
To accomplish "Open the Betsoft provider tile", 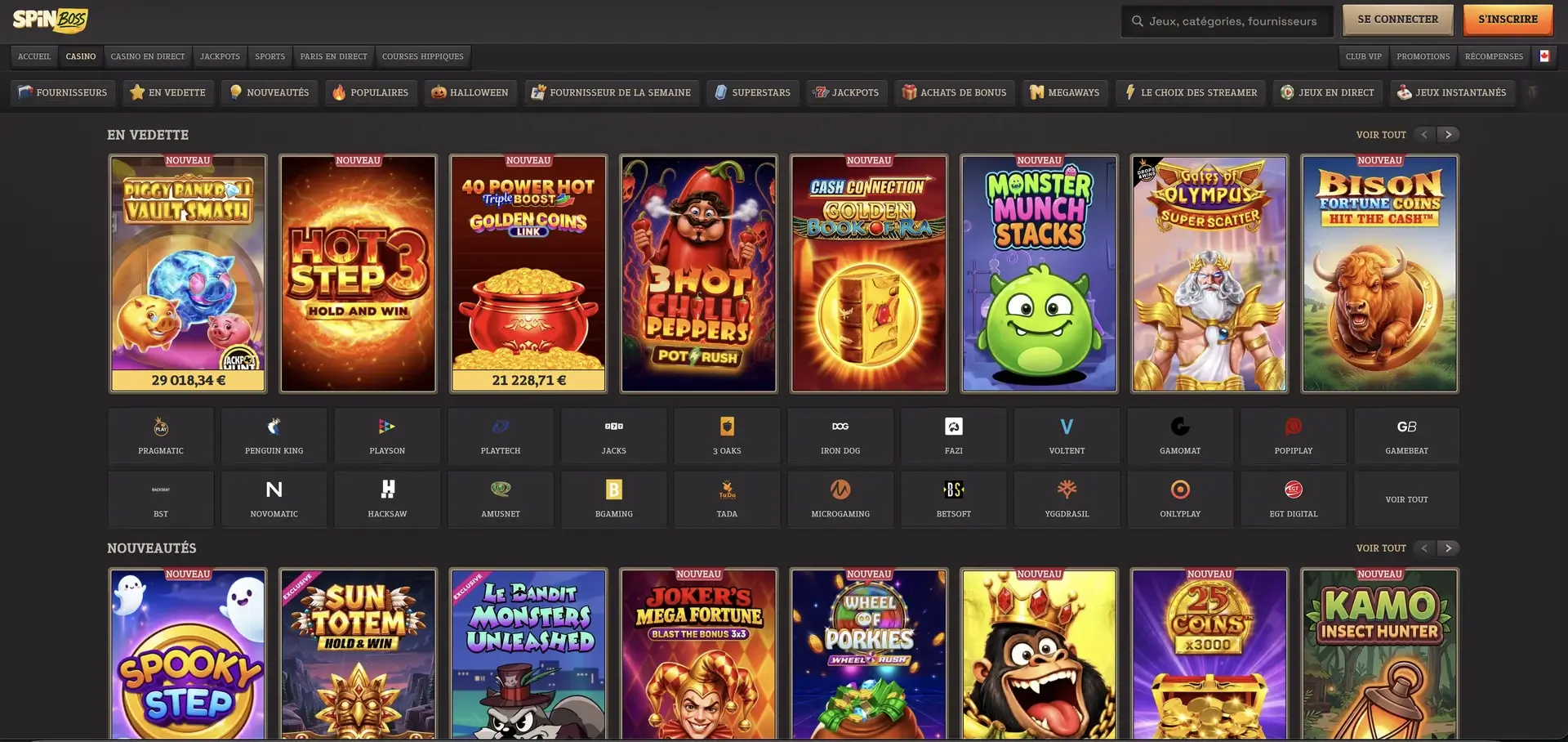I will click(954, 499).
